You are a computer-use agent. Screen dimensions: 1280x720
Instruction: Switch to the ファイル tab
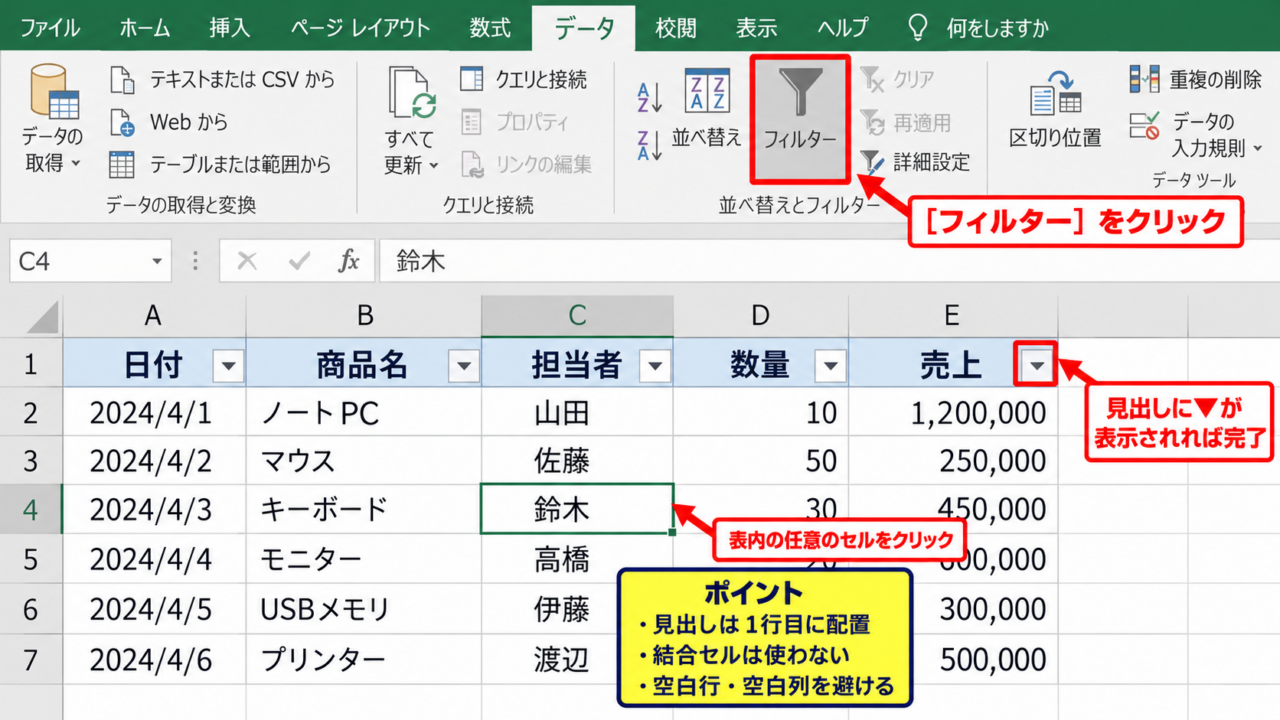click(50, 27)
